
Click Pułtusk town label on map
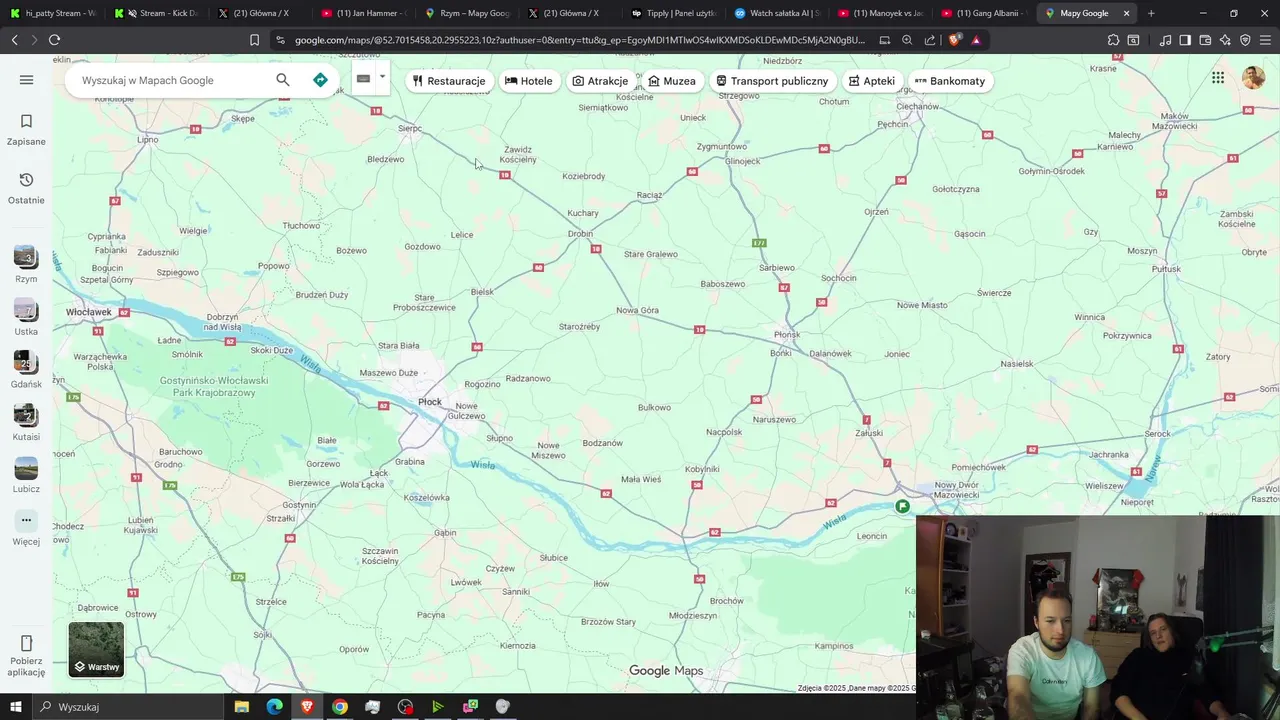(x=1166, y=269)
